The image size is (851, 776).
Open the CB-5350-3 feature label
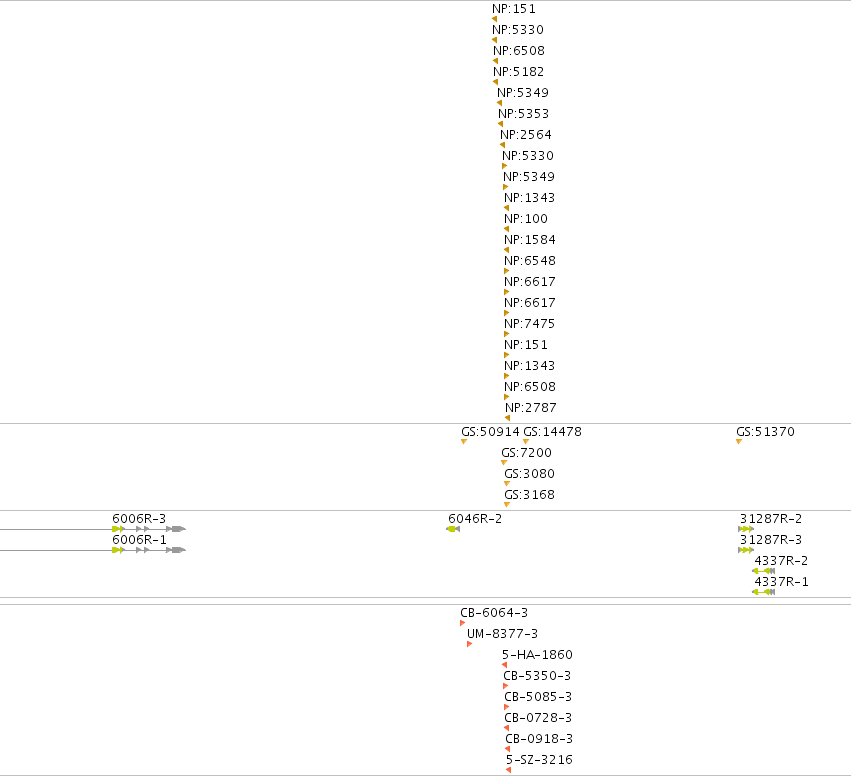537,676
